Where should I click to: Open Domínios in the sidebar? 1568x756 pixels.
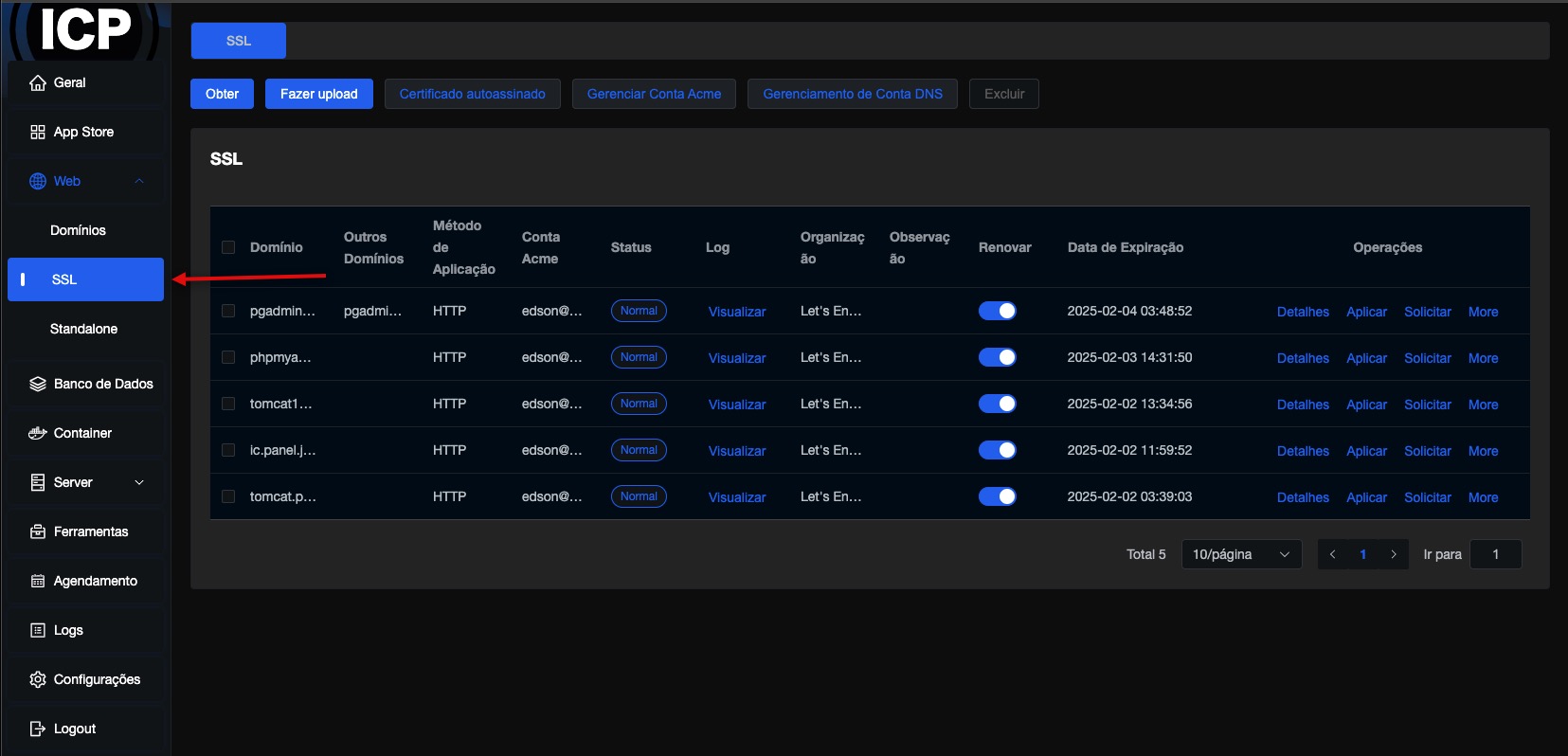[85, 230]
